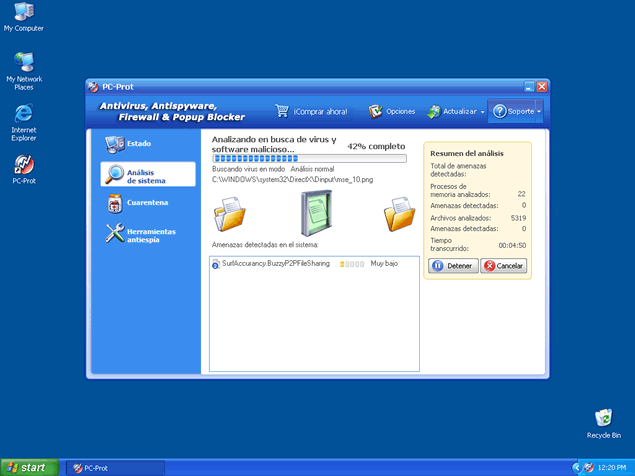The image size is (635, 476).
Task: Click the scan progress bar
Action: (x=309, y=158)
